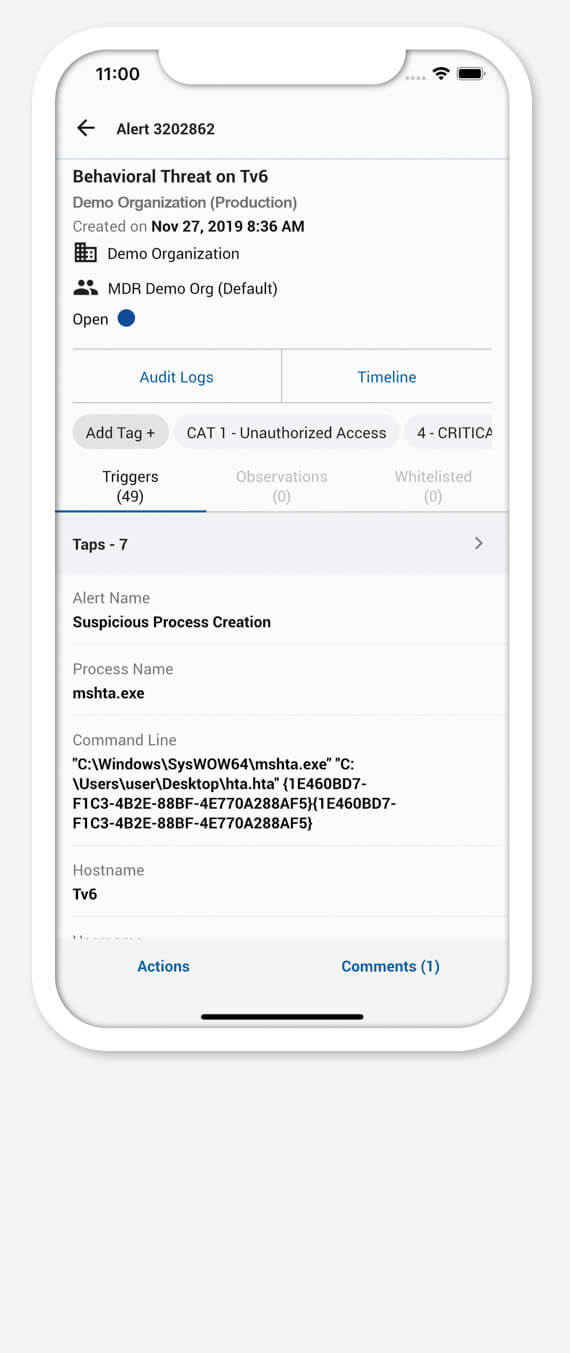Click the organization building icon
570x1353 pixels.
point(86,253)
